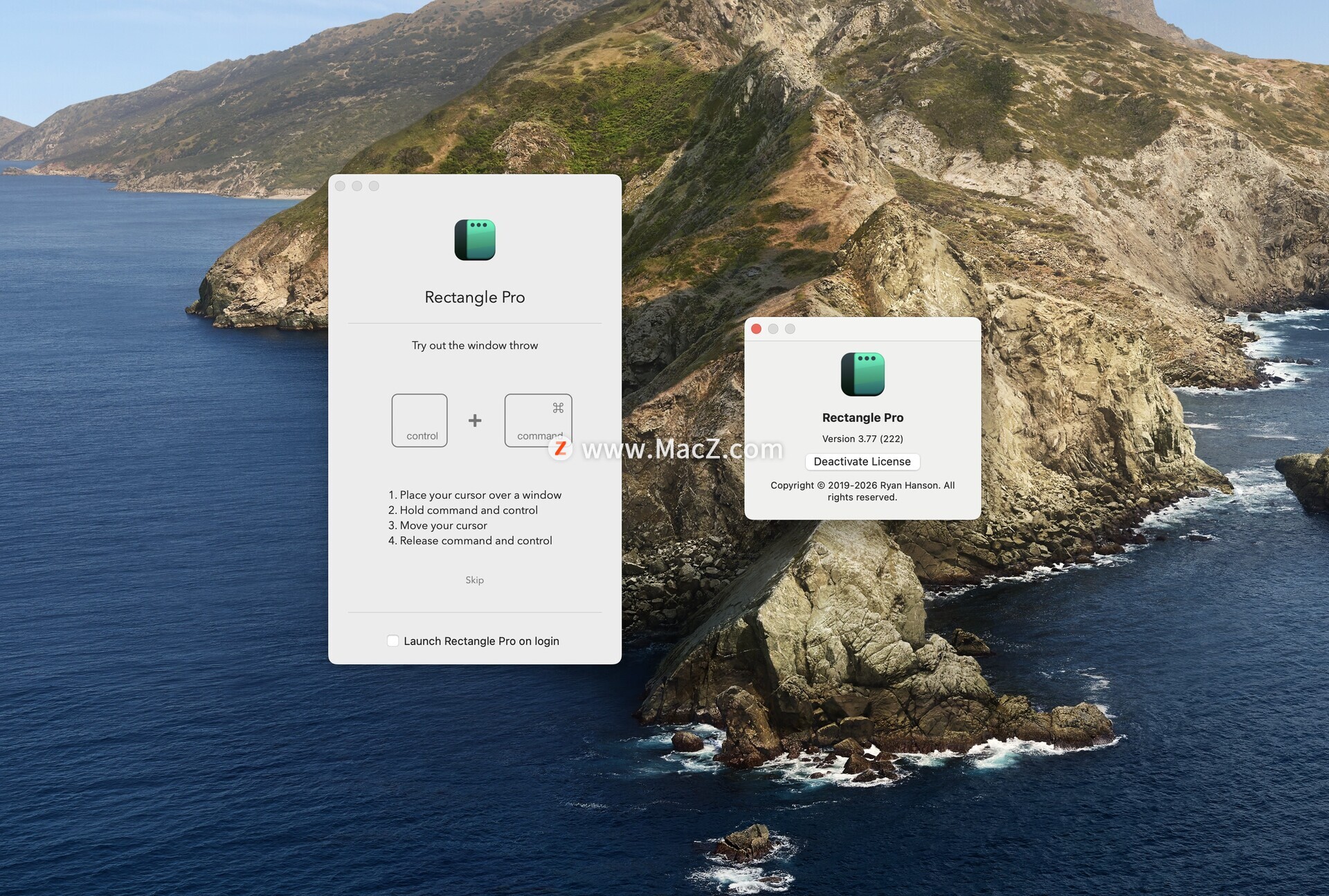The image size is (1329, 896).
Task: Click the red Z watermark logo
Action: pos(561,449)
